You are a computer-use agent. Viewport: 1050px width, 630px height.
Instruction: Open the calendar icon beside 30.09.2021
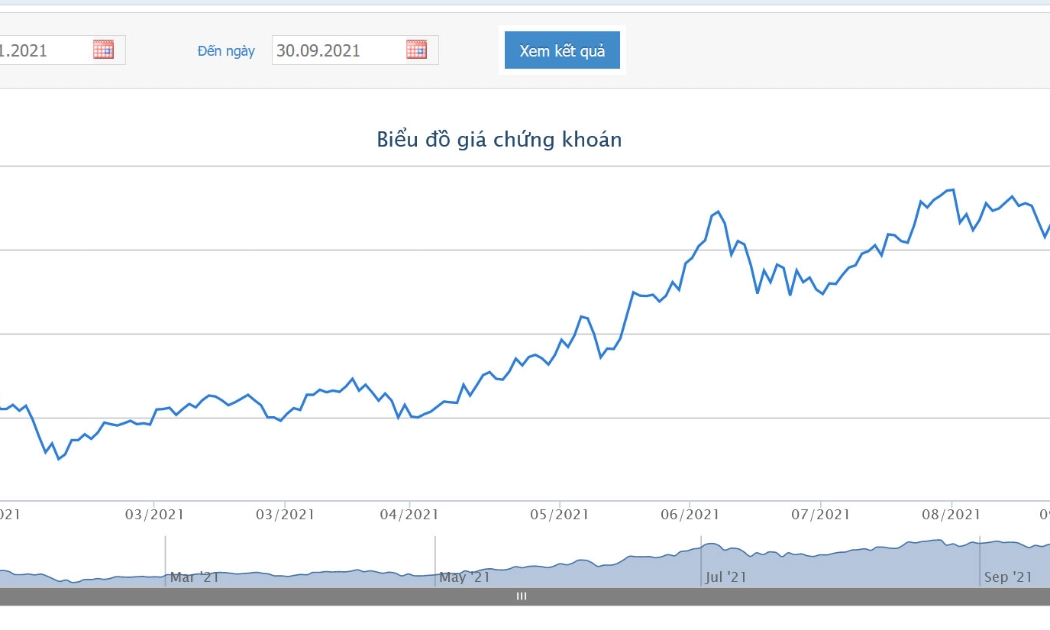pyautogui.click(x=416, y=50)
